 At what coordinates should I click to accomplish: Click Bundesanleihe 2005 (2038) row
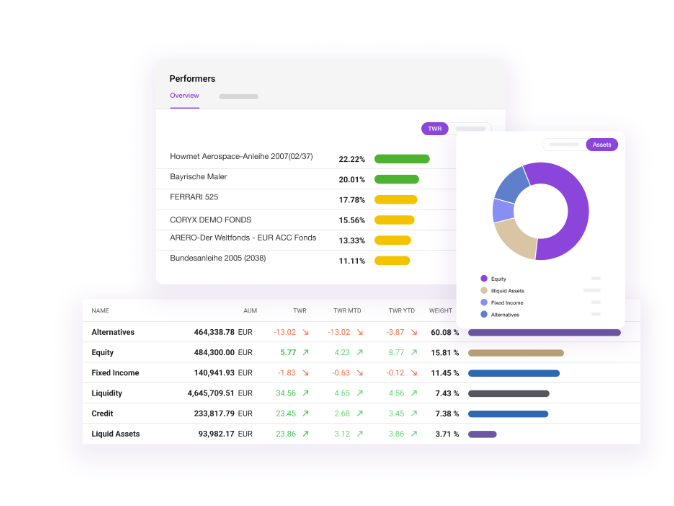306,261
